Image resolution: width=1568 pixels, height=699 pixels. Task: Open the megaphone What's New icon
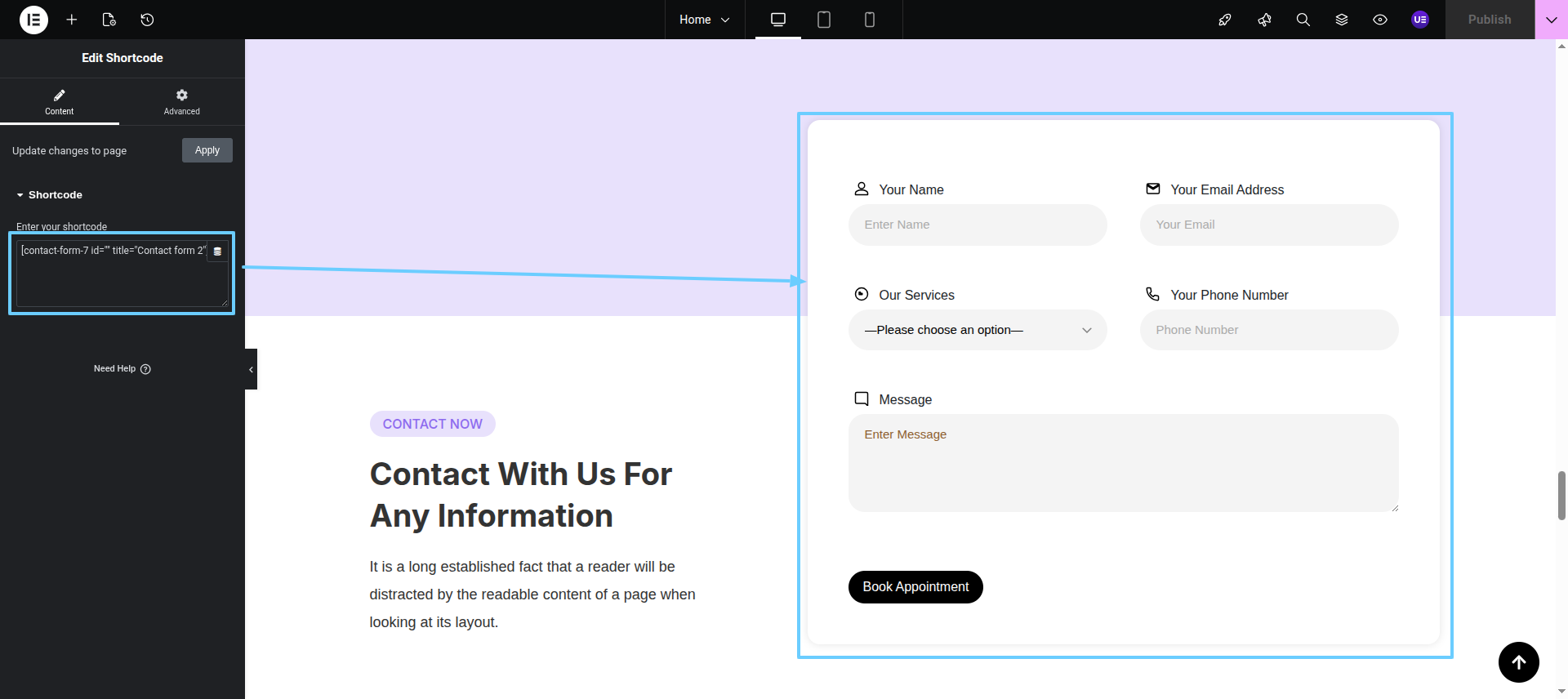tap(1264, 20)
